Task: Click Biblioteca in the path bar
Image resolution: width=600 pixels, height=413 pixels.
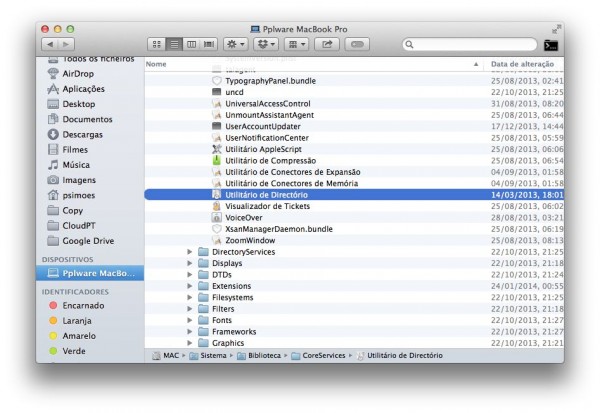Action: [x=259, y=356]
